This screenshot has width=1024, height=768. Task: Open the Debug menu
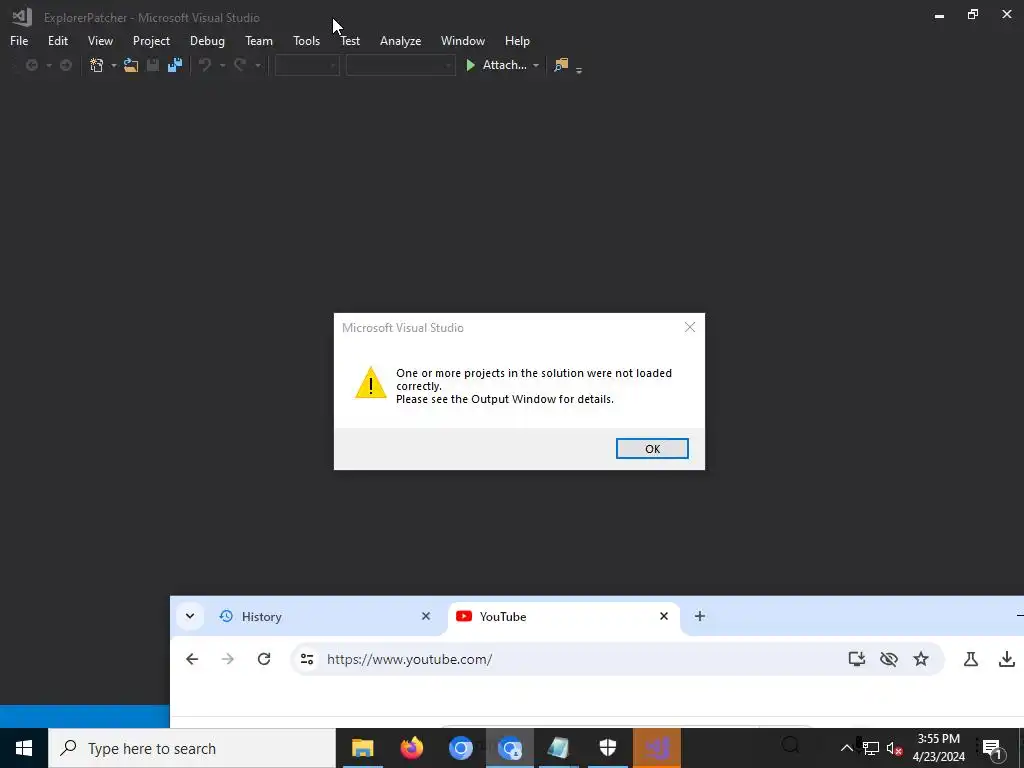(207, 40)
